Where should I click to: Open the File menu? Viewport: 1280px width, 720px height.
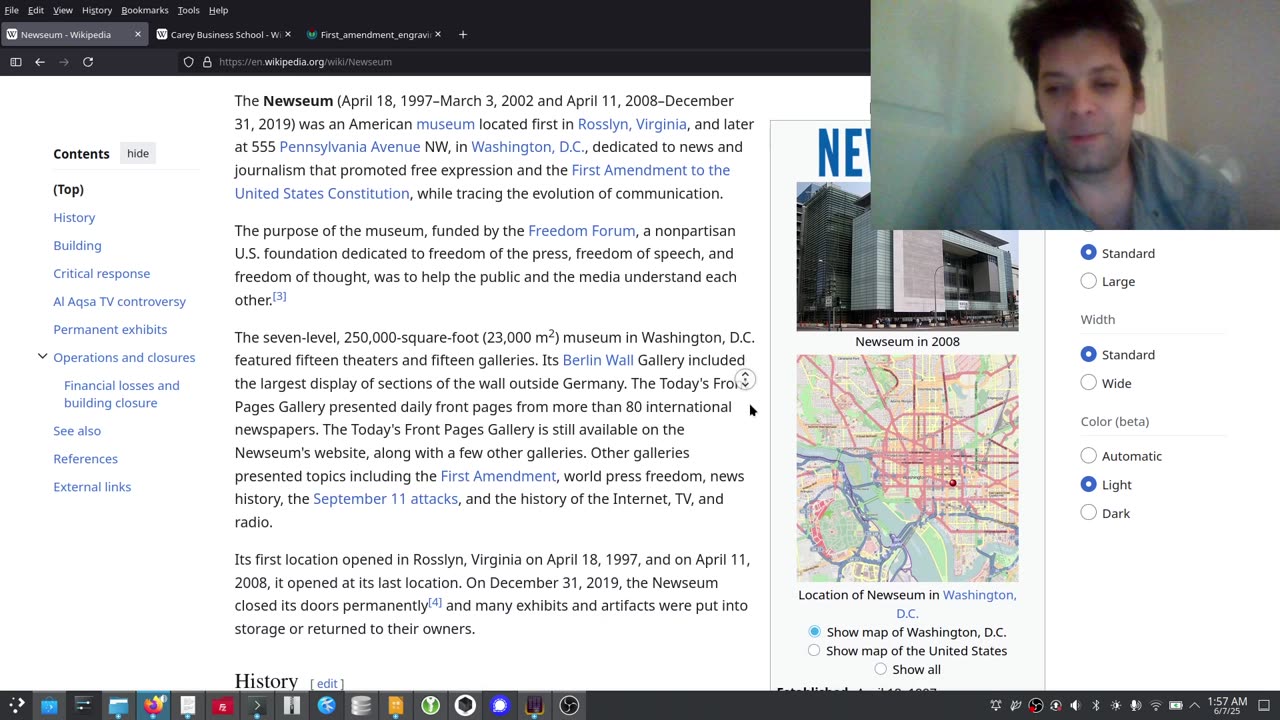[x=11, y=10]
